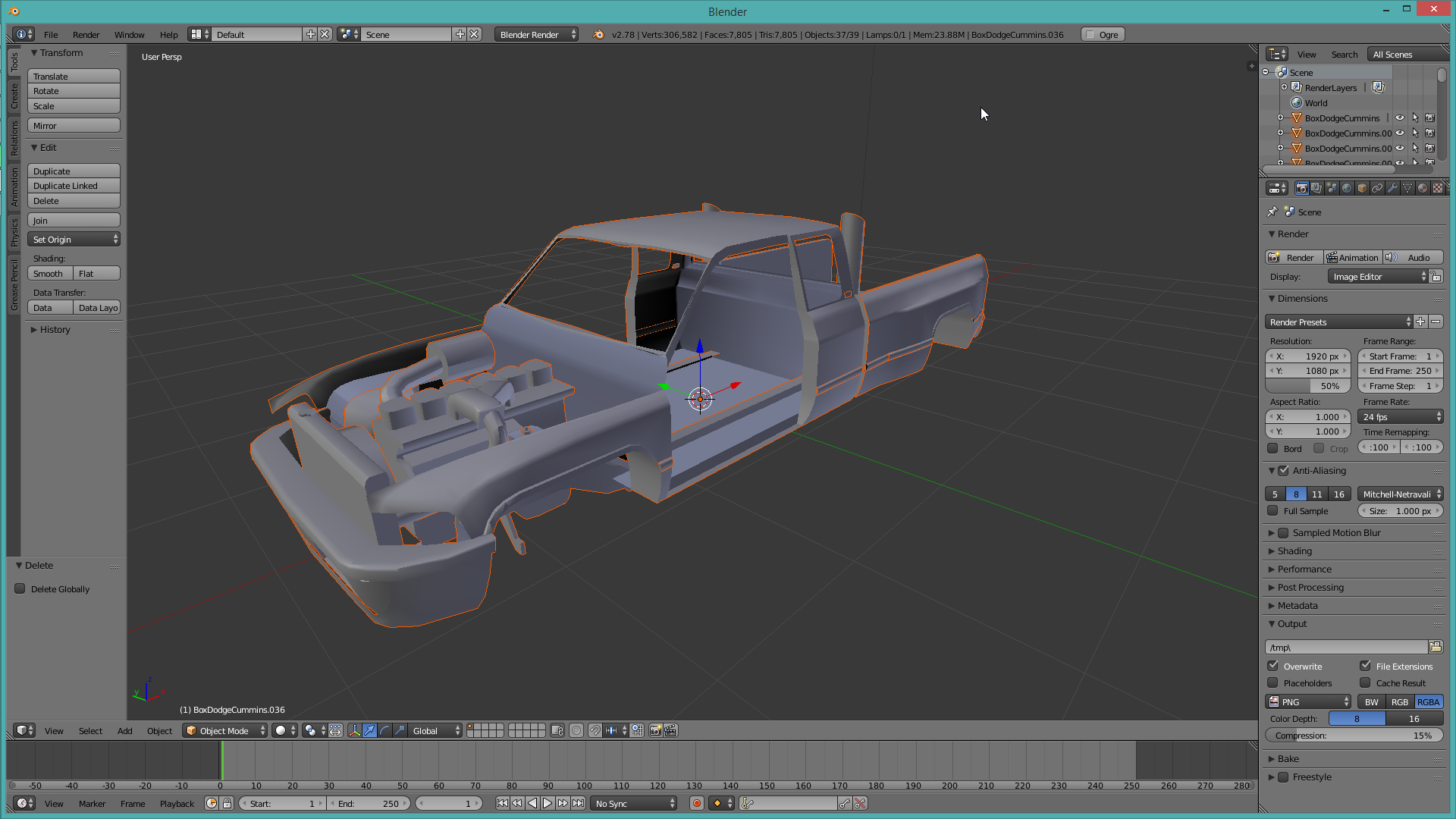Open the Render menu in the top bar

86,35
